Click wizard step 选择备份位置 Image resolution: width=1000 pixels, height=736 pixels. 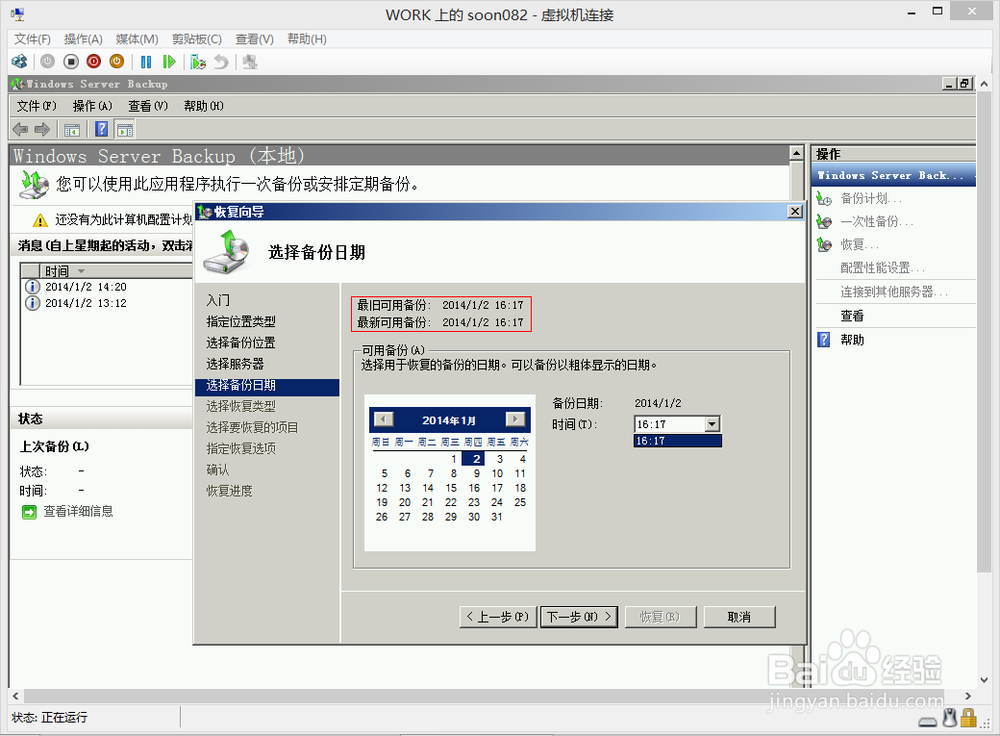click(x=241, y=342)
